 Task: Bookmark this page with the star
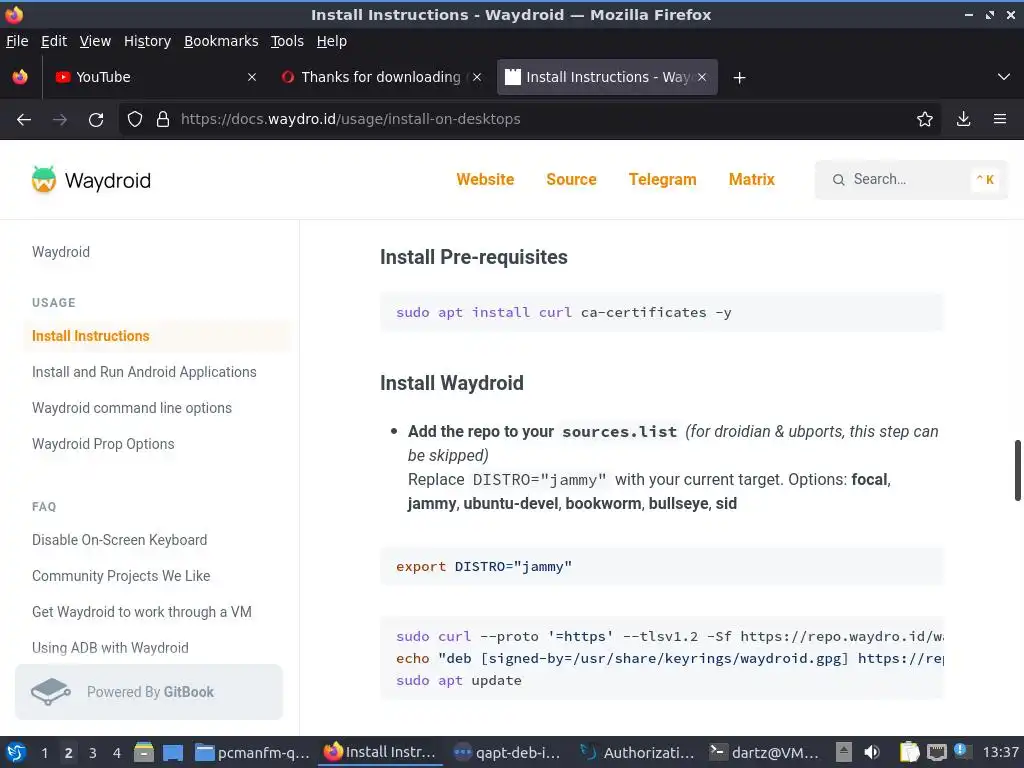[x=925, y=120]
